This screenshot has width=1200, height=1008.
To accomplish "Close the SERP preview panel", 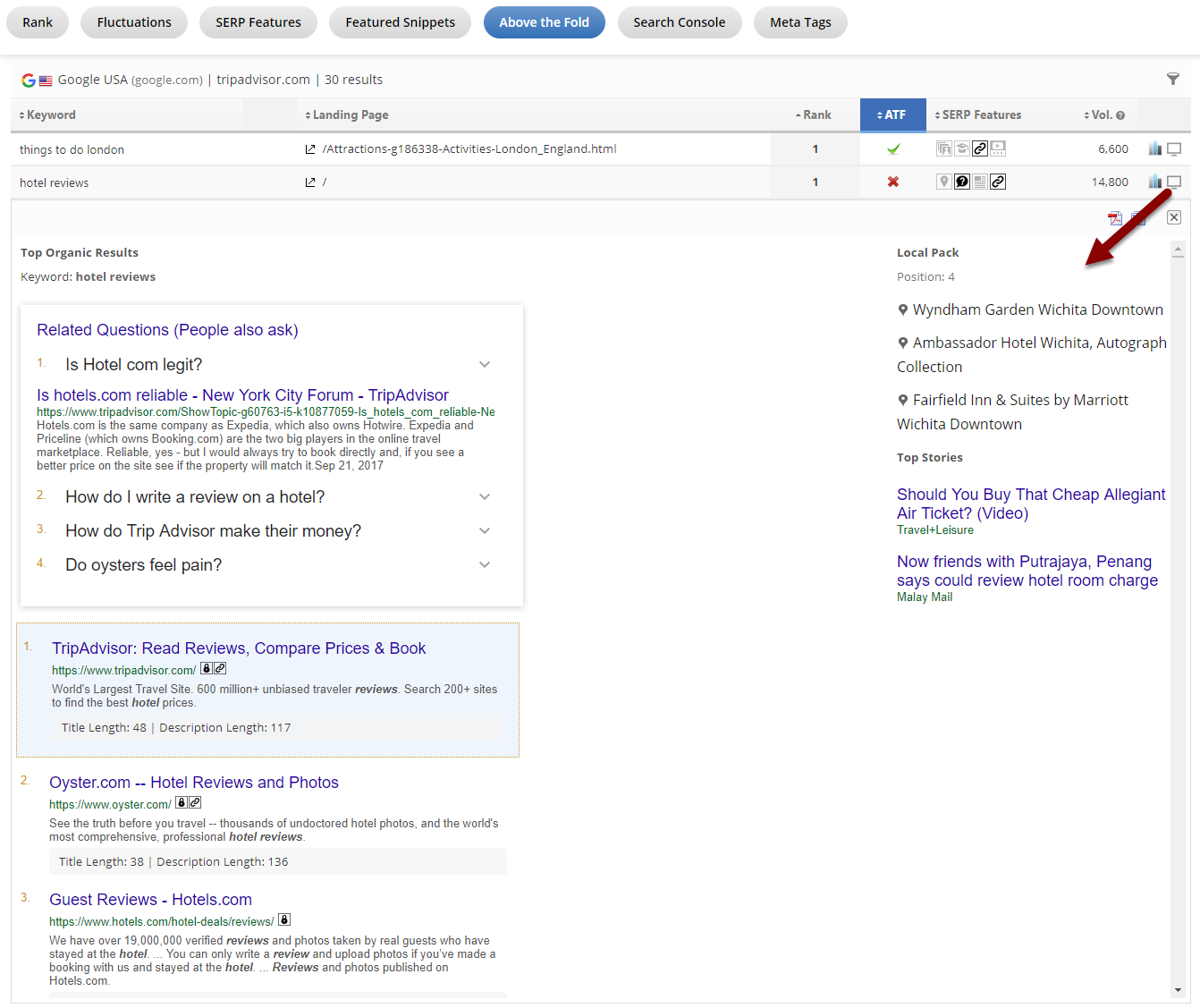I will click(x=1174, y=217).
